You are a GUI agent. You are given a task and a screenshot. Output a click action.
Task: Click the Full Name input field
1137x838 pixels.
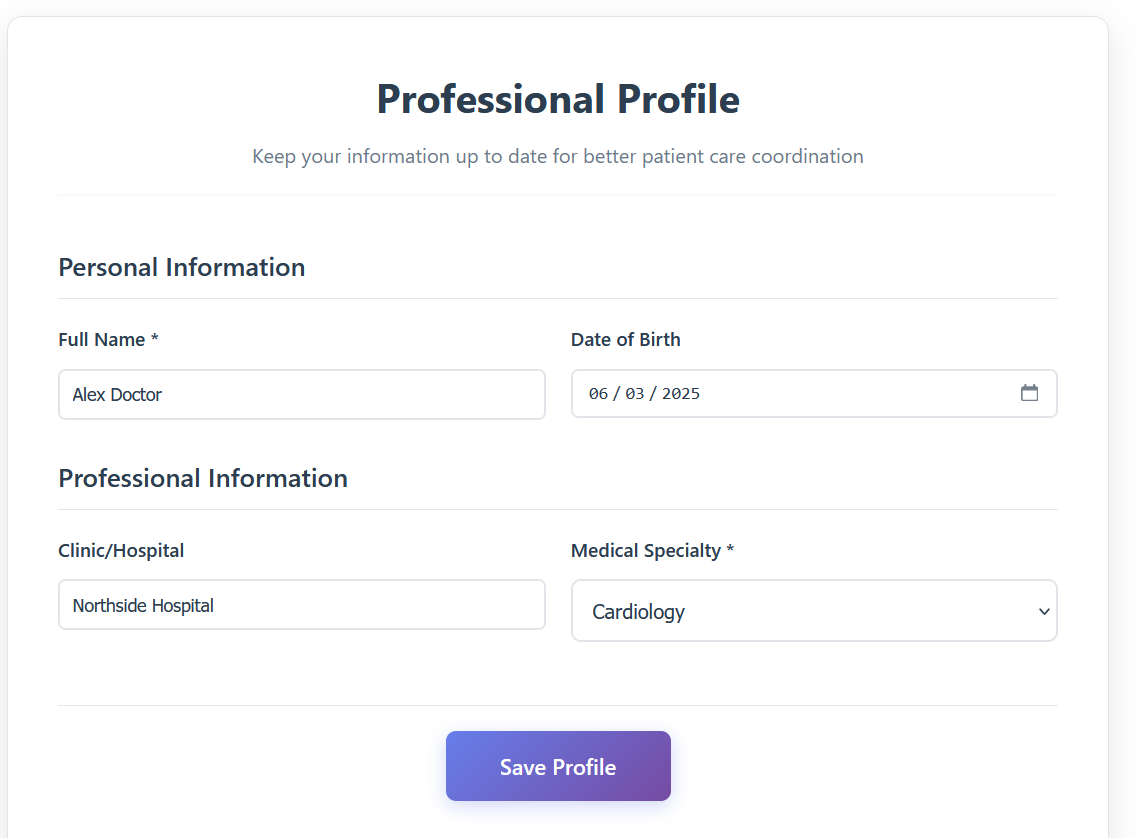(301, 395)
